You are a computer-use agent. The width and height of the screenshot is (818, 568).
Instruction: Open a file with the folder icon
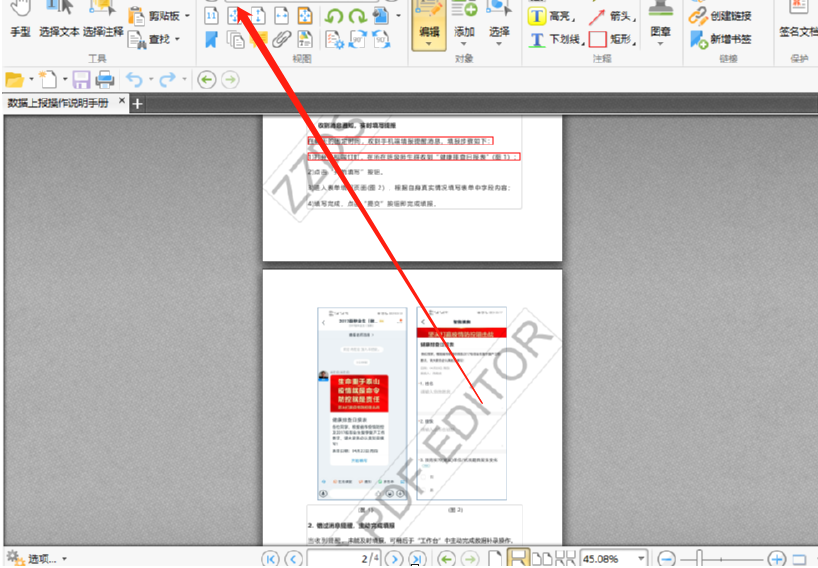click(15, 80)
